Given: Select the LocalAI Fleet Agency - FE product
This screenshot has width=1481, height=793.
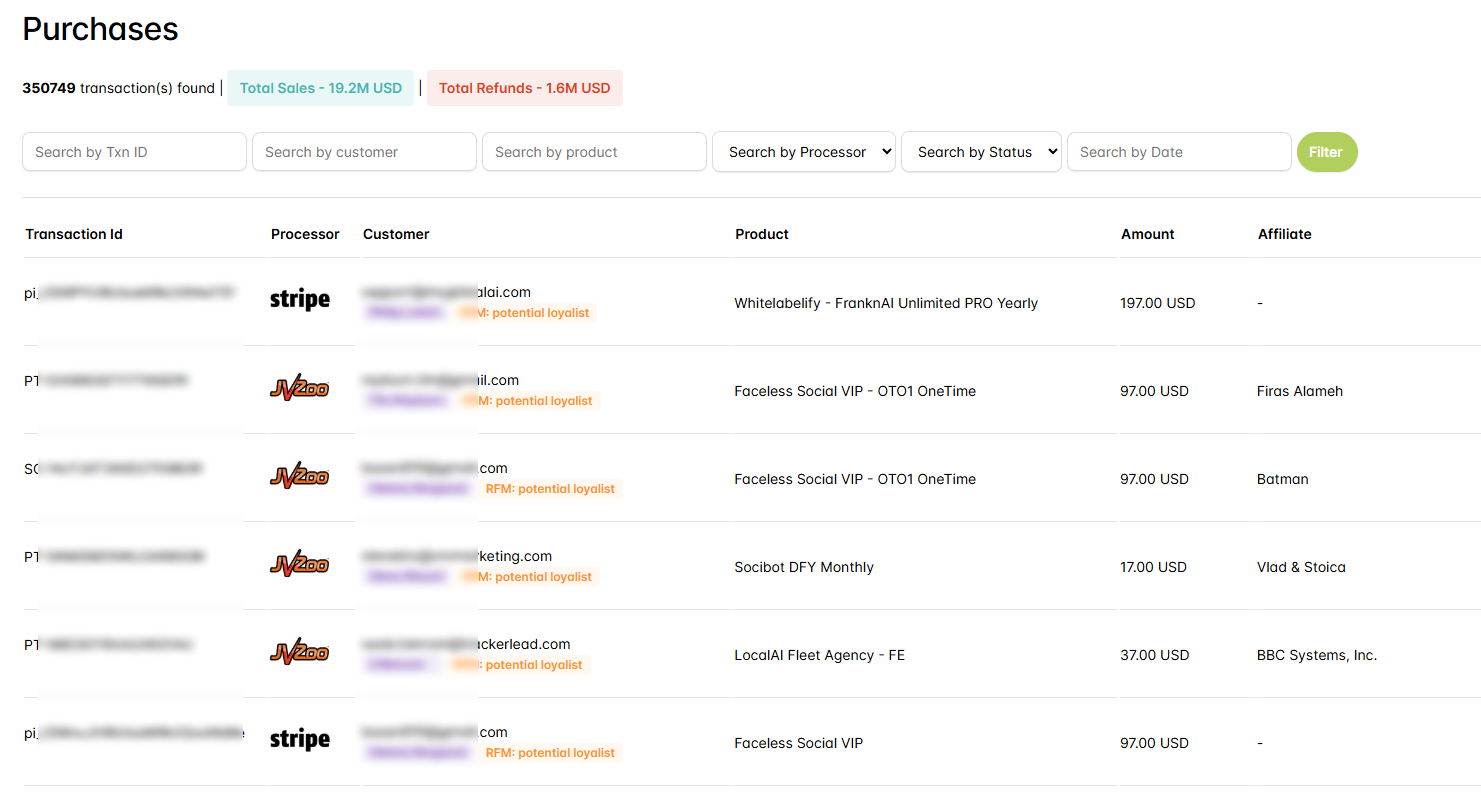Looking at the screenshot, I should point(819,655).
